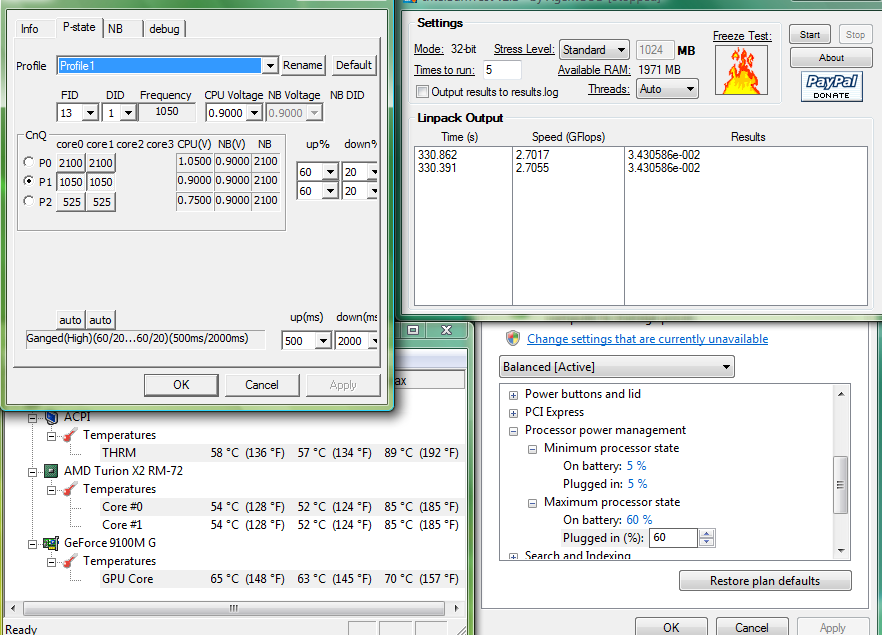Decrease Plugged in percent with down spinner
Image resolution: width=882 pixels, height=635 pixels.
tap(706, 542)
